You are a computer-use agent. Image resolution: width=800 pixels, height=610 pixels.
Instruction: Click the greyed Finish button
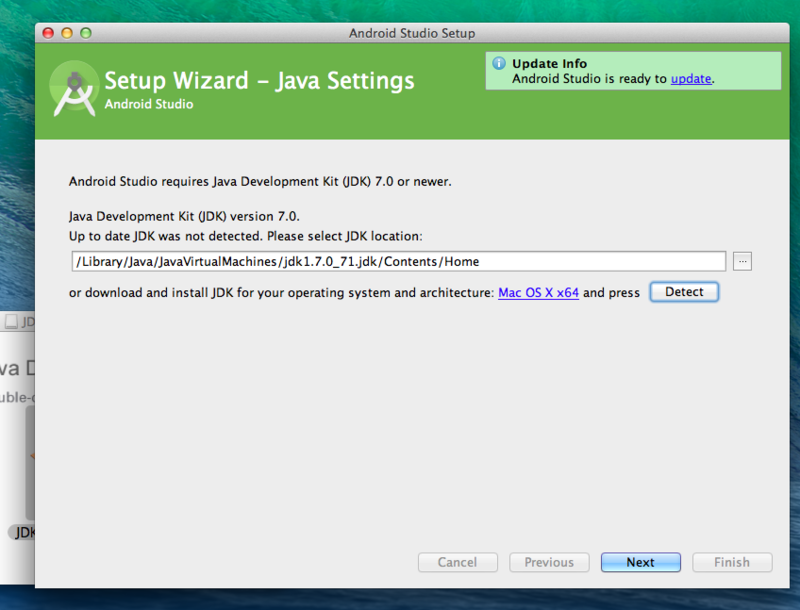pyautogui.click(x=732, y=562)
